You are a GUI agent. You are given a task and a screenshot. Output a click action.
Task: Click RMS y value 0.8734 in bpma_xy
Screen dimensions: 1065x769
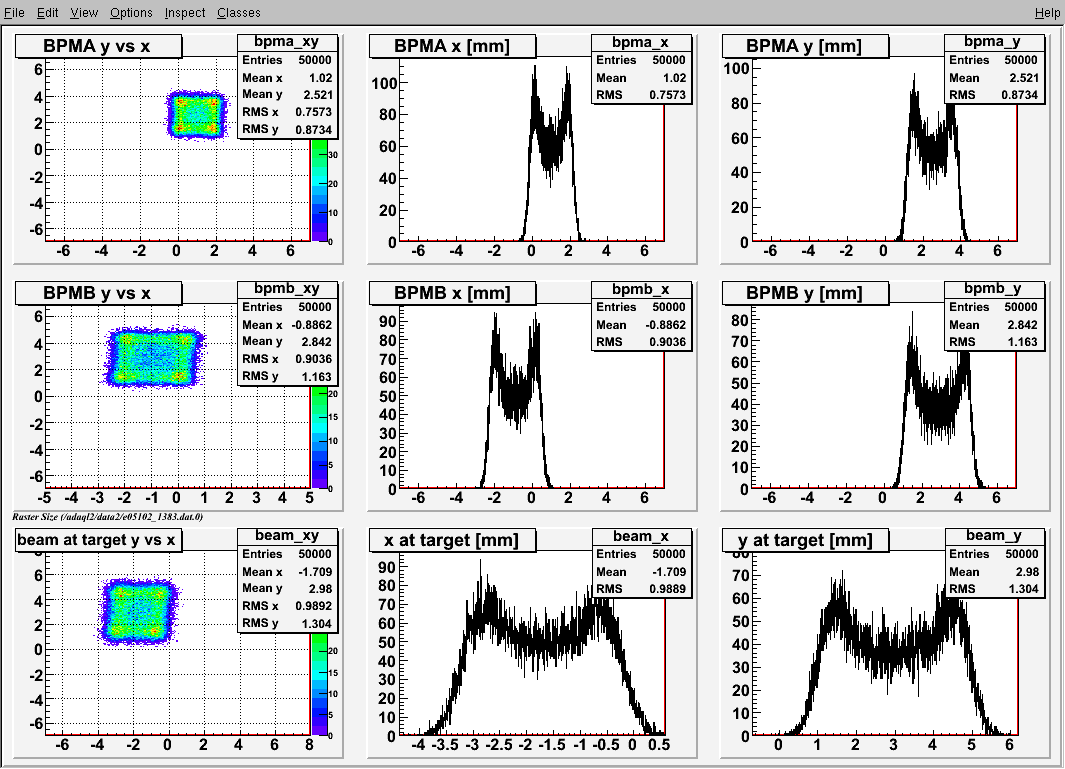pyautogui.click(x=313, y=129)
